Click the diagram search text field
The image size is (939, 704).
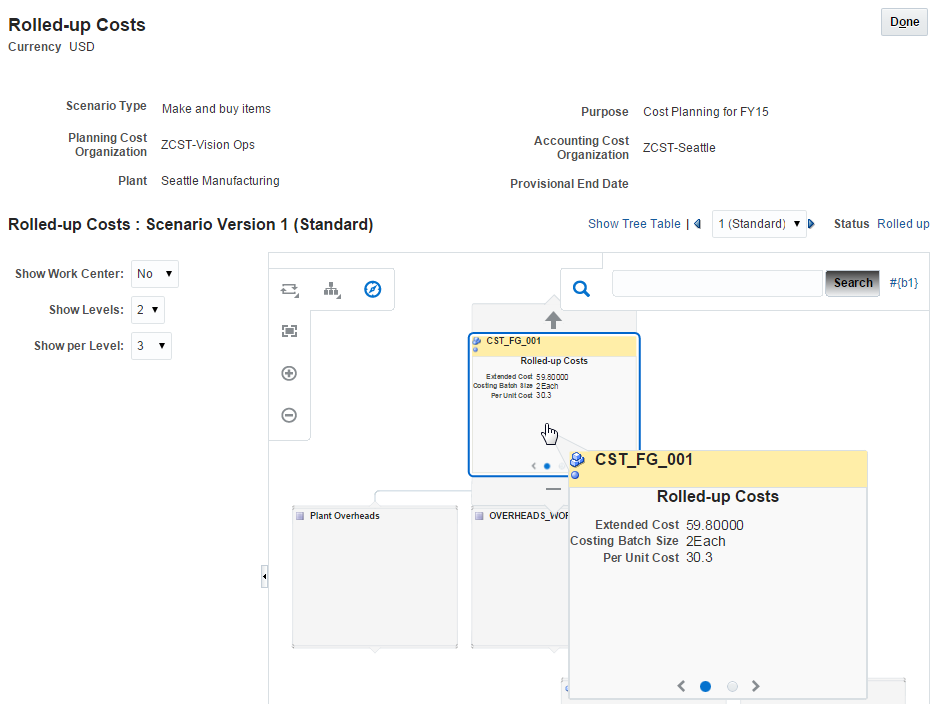[716, 283]
